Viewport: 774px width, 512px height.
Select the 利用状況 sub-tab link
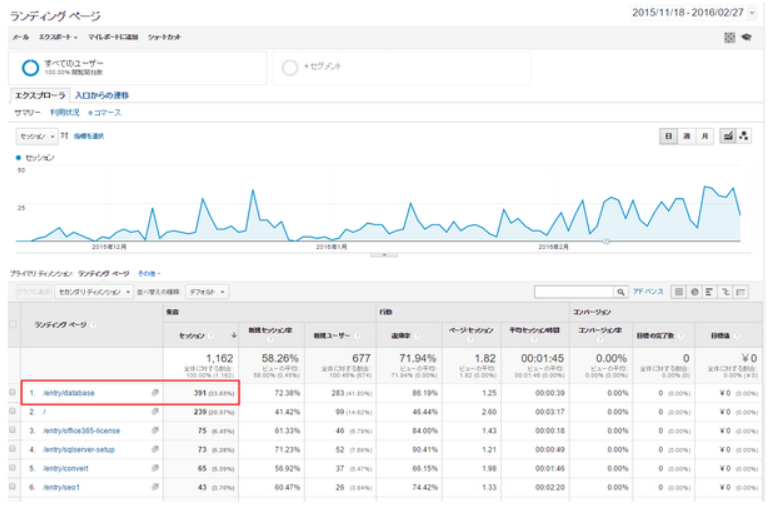tap(65, 113)
